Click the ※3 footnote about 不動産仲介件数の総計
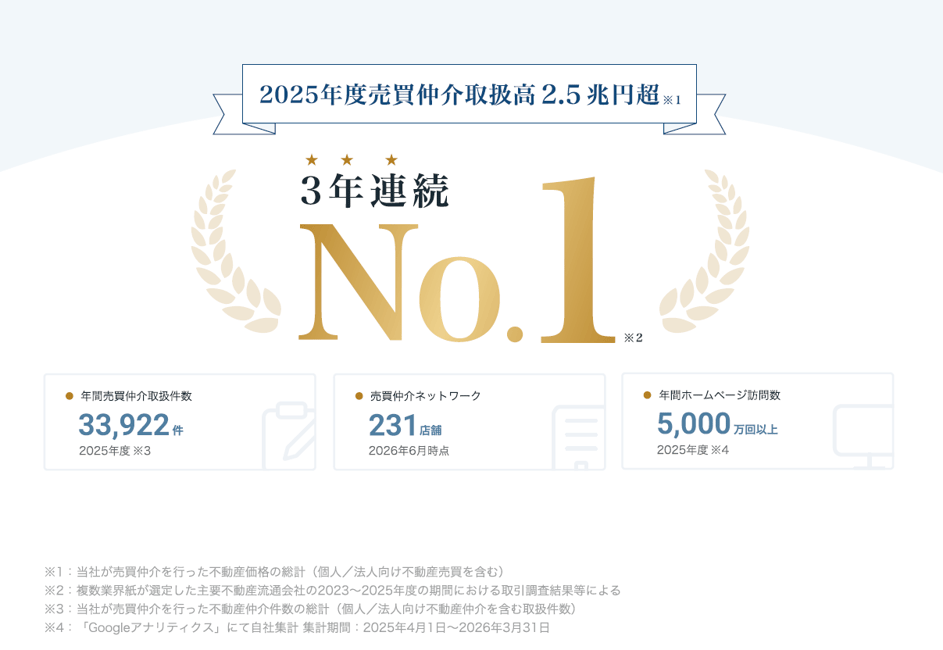This screenshot has height=650, width=943. pos(310,609)
